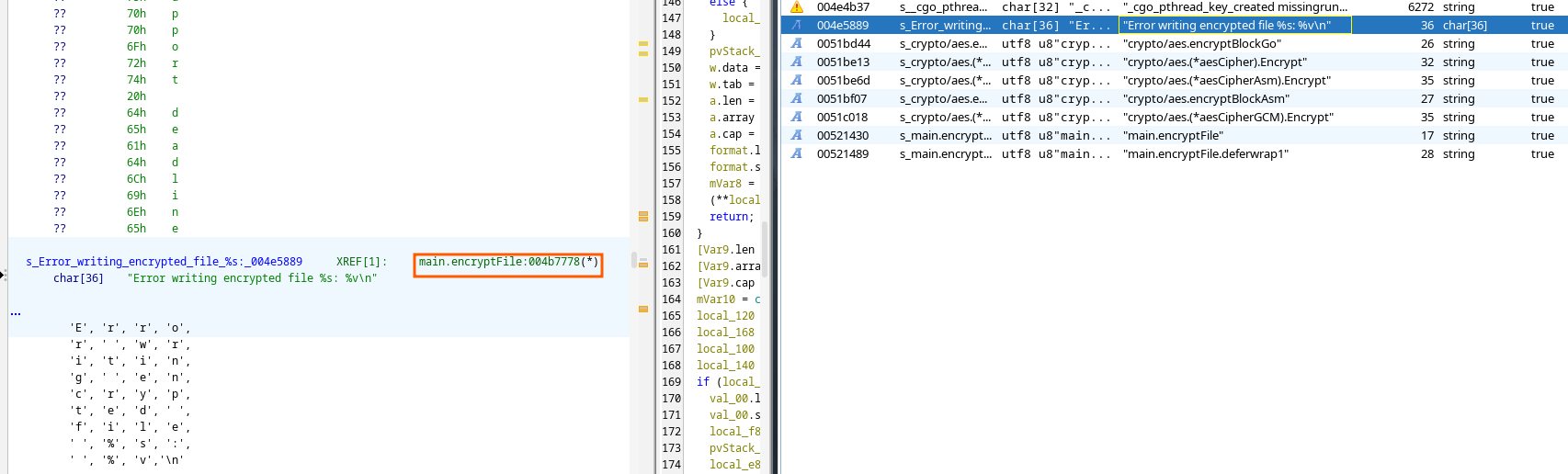Click the string icon beside address 0051bf07
The width and height of the screenshot is (1568, 474).
point(797,99)
